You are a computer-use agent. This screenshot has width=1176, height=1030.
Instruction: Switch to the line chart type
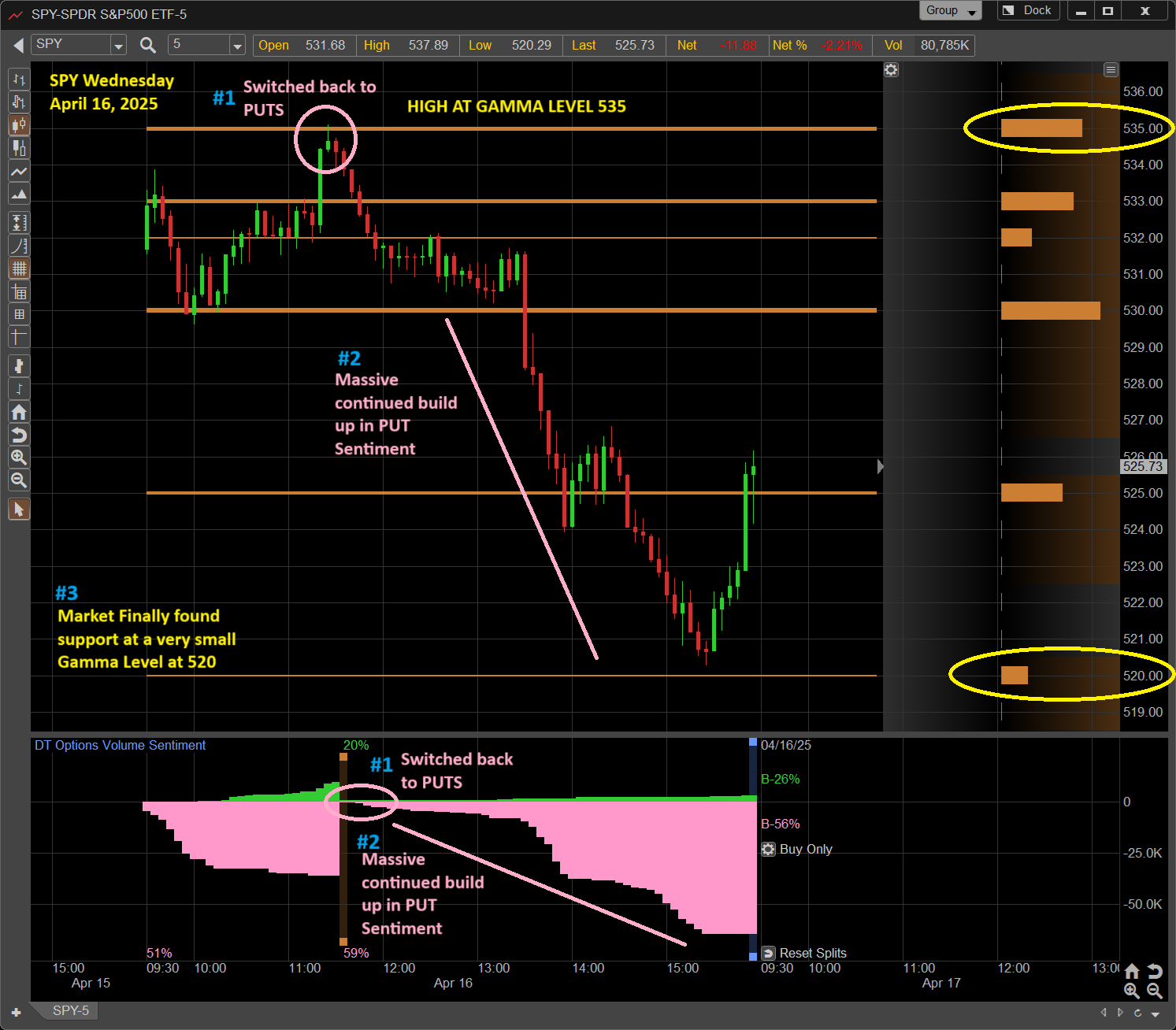19,171
